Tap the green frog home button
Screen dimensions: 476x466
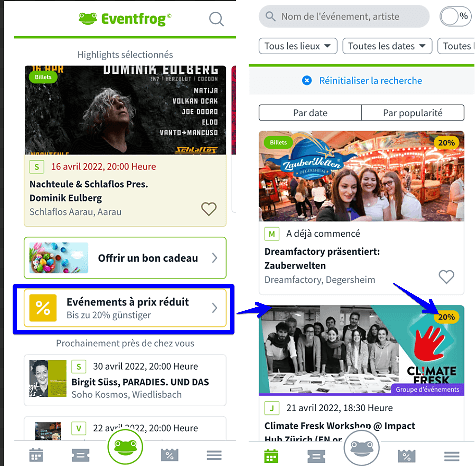(x=125, y=447)
